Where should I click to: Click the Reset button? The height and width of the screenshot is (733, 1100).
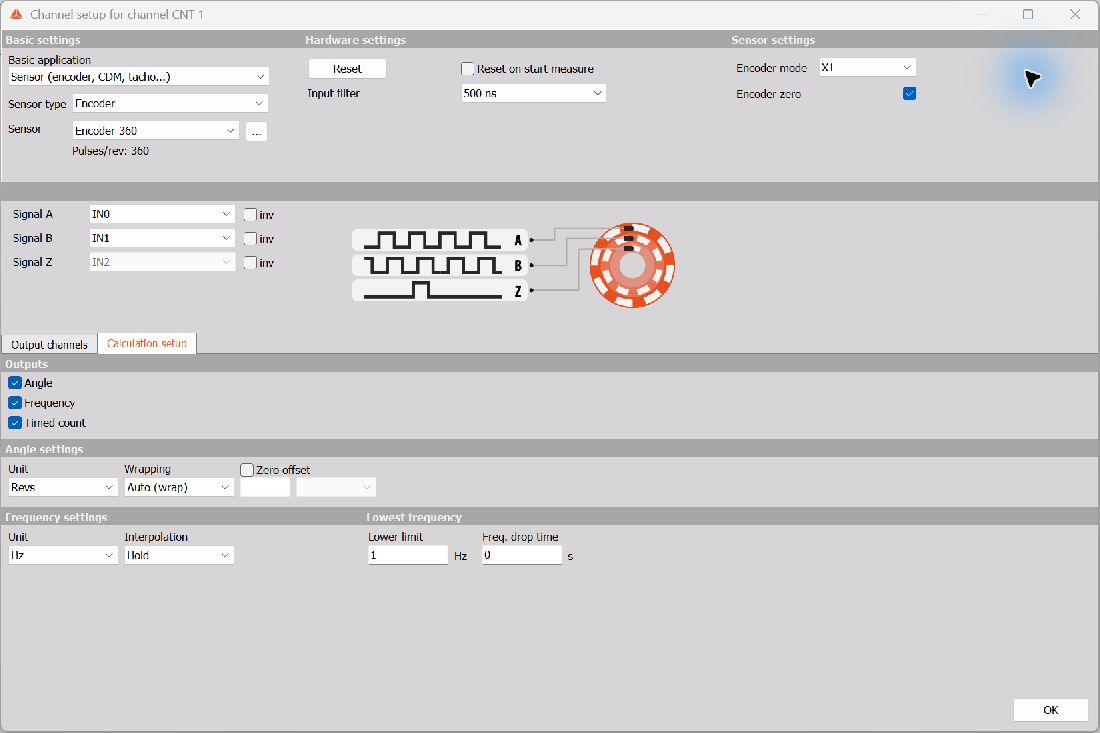click(x=347, y=69)
